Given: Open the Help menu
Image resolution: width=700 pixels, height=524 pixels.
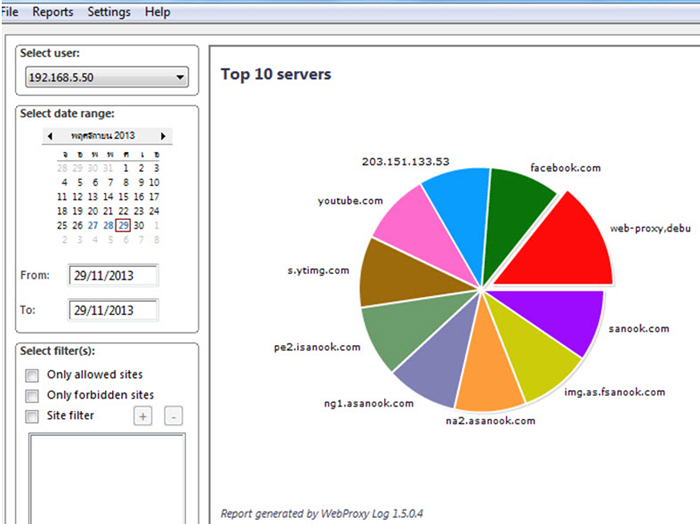Looking at the screenshot, I should click(157, 12).
